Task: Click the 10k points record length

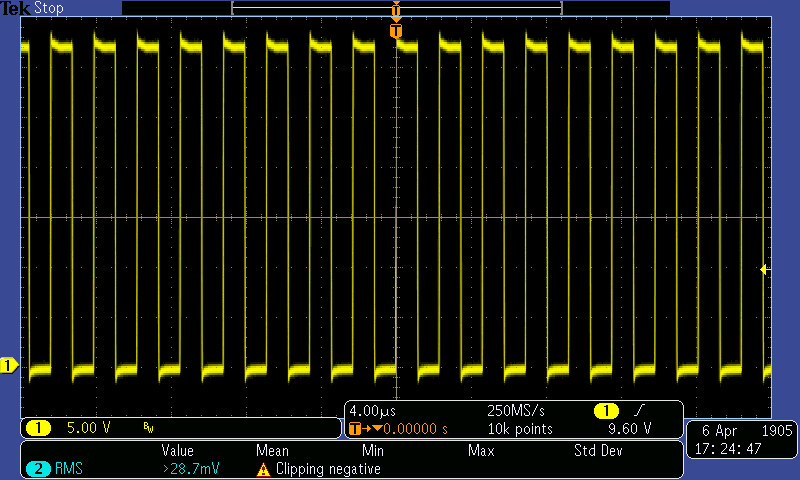Action: click(x=520, y=429)
